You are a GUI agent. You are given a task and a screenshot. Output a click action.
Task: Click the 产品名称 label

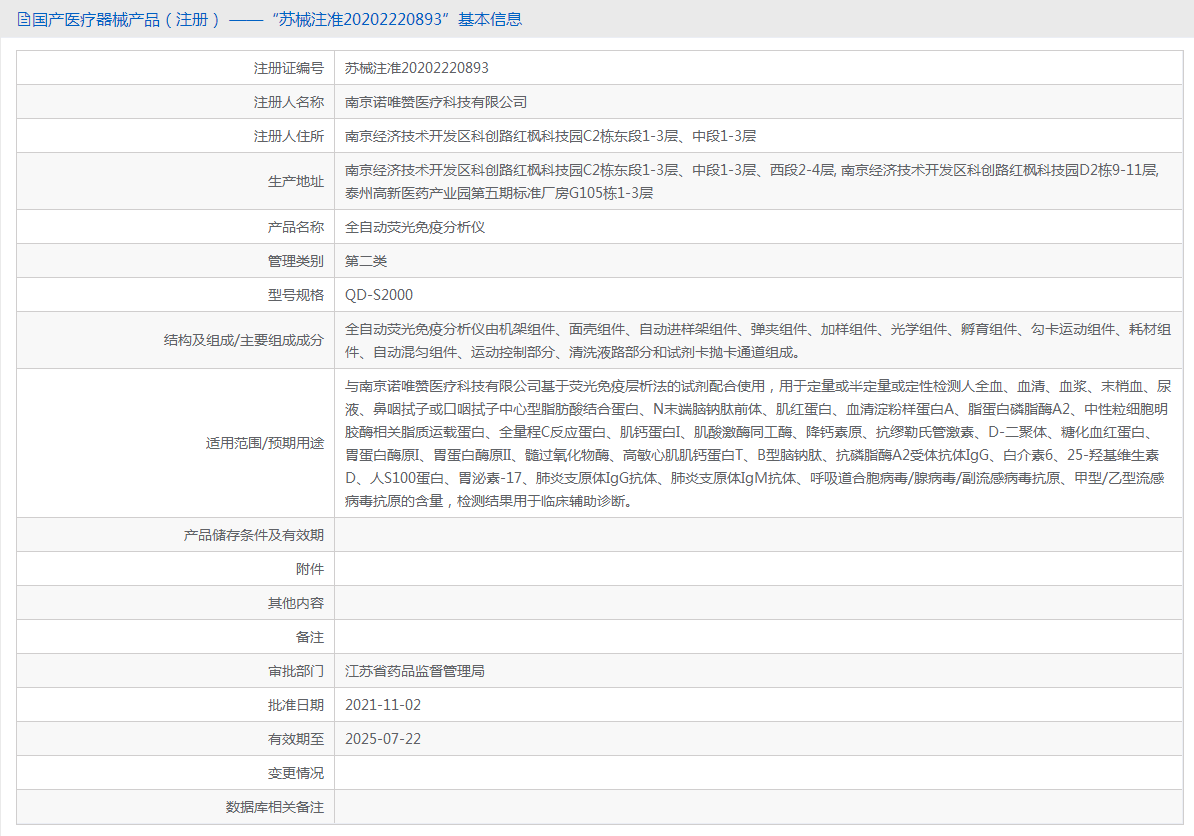tap(295, 227)
